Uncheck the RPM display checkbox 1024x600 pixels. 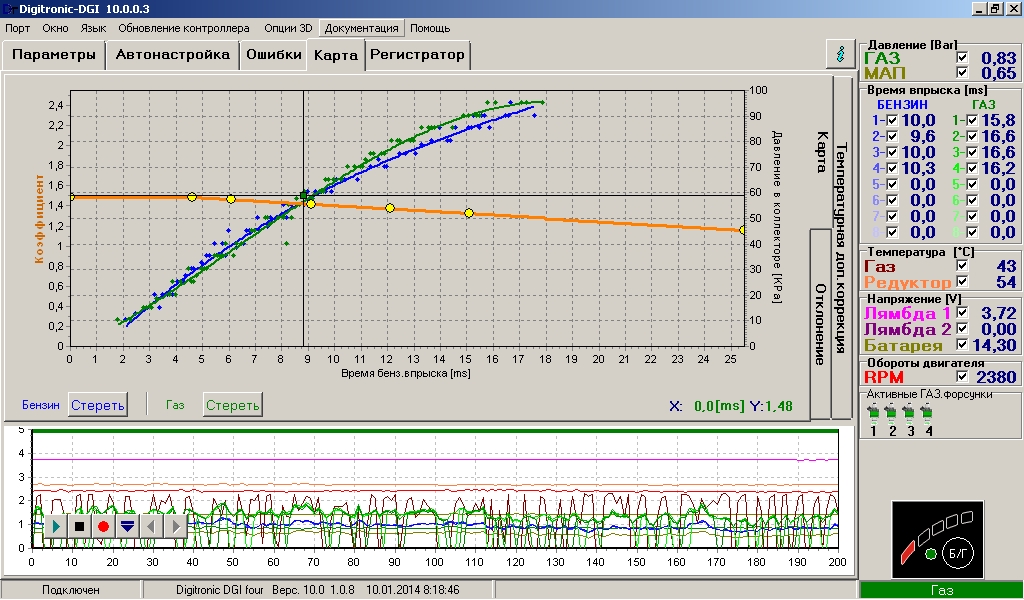962,377
